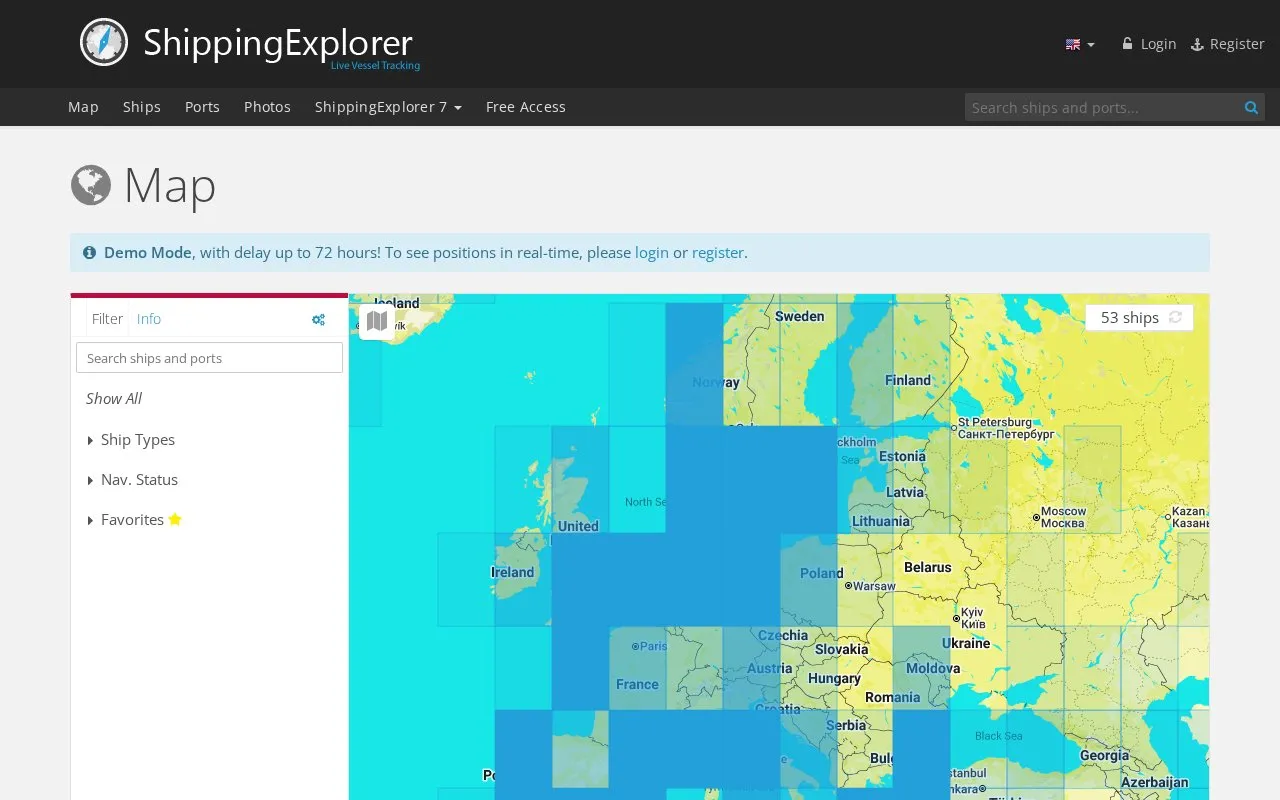
Task: Click the Black Sea label on map
Action: (x=999, y=736)
